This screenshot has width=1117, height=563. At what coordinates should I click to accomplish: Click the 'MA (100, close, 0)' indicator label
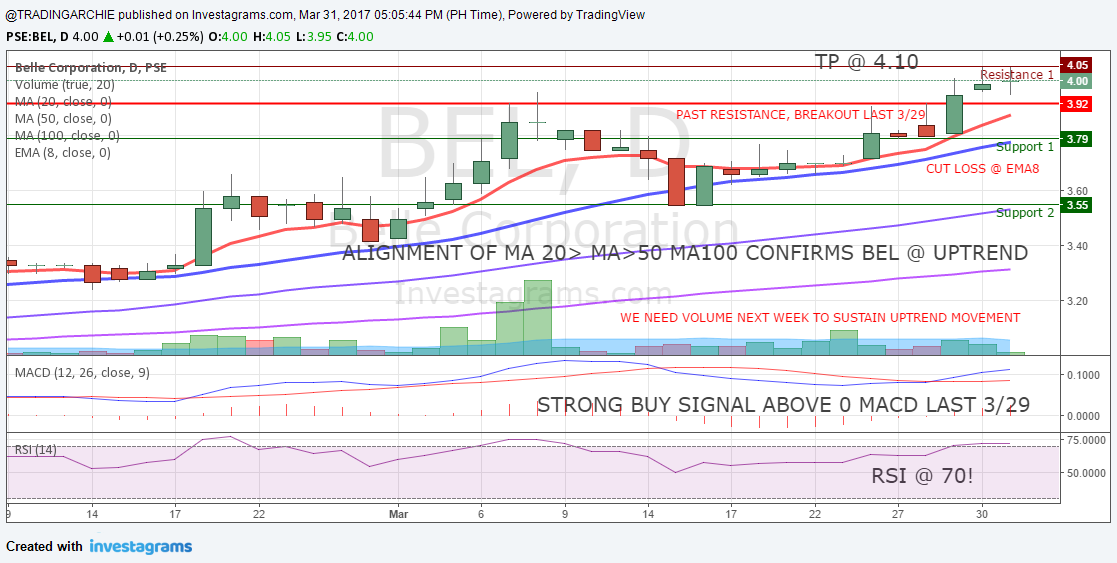(x=67, y=135)
